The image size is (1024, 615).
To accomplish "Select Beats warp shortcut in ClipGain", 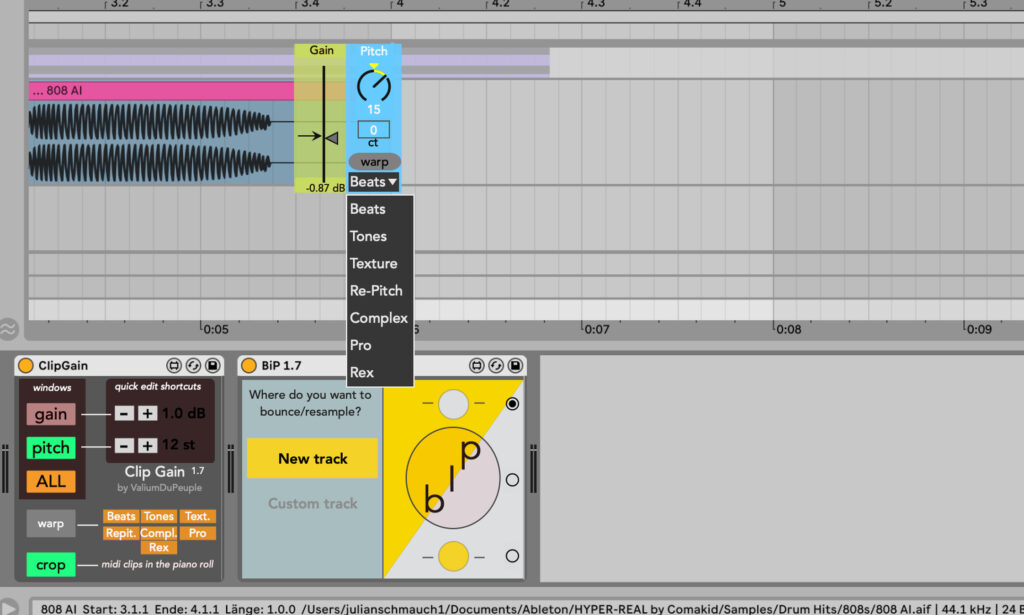I will 121,516.
